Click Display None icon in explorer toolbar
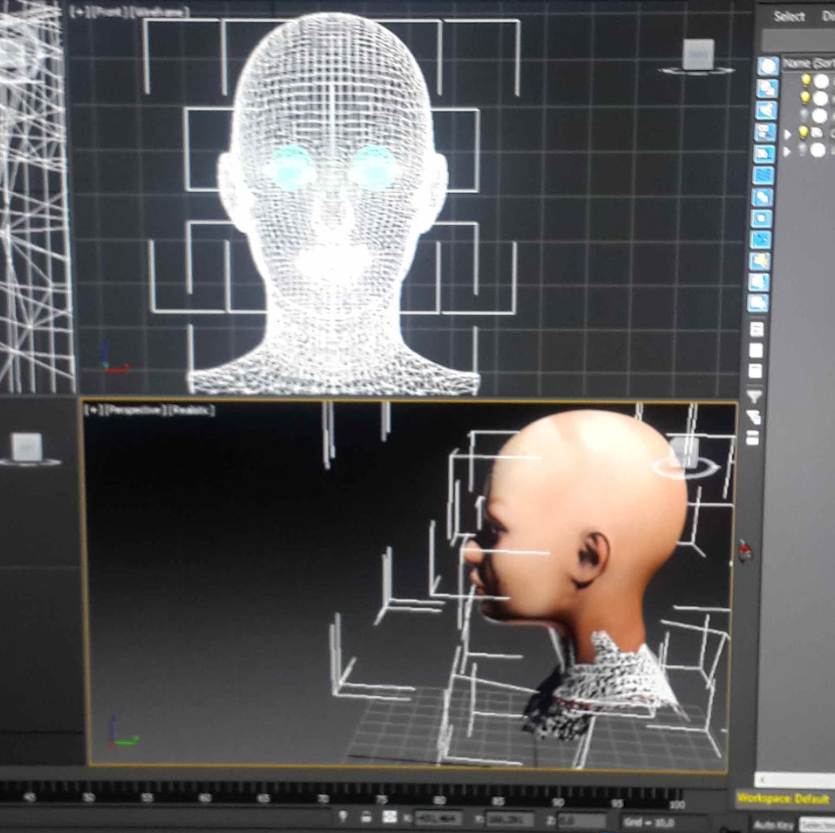Image resolution: width=835 pixels, height=833 pixels. click(756, 350)
